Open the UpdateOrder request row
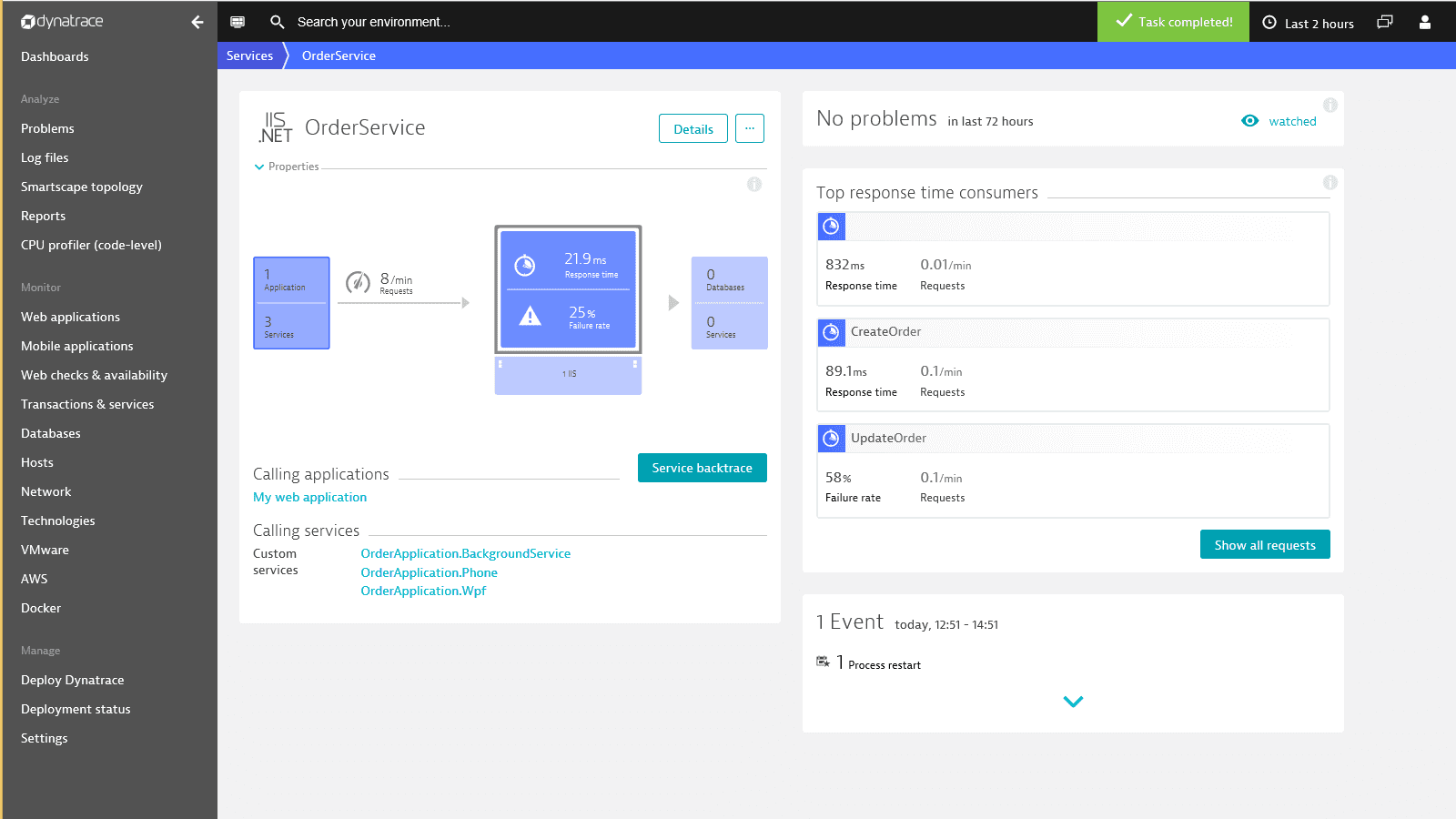Screen dimensions: 1456x819 pyautogui.click(x=1073, y=470)
